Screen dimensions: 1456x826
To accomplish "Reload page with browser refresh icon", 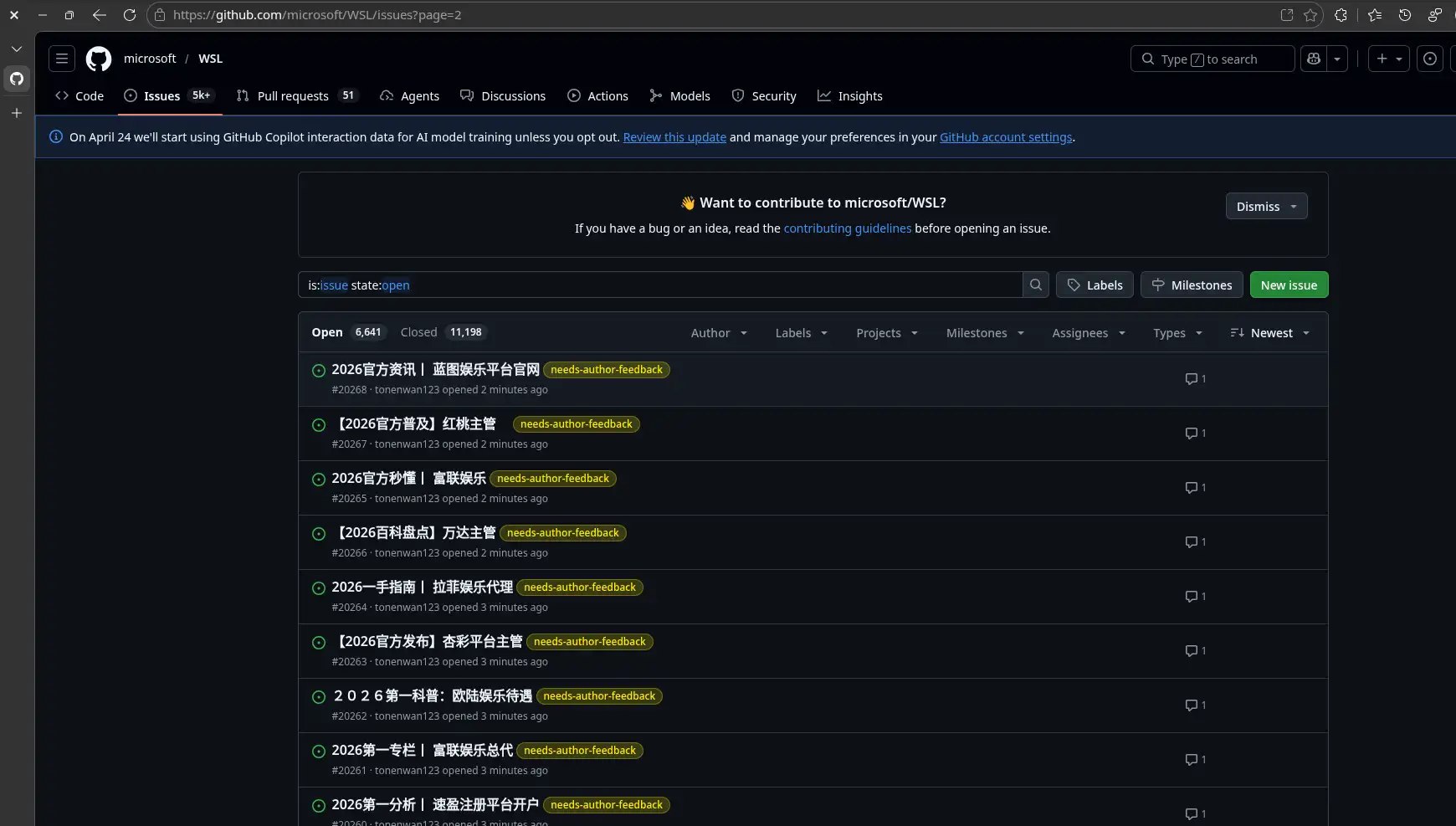I will click(130, 15).
